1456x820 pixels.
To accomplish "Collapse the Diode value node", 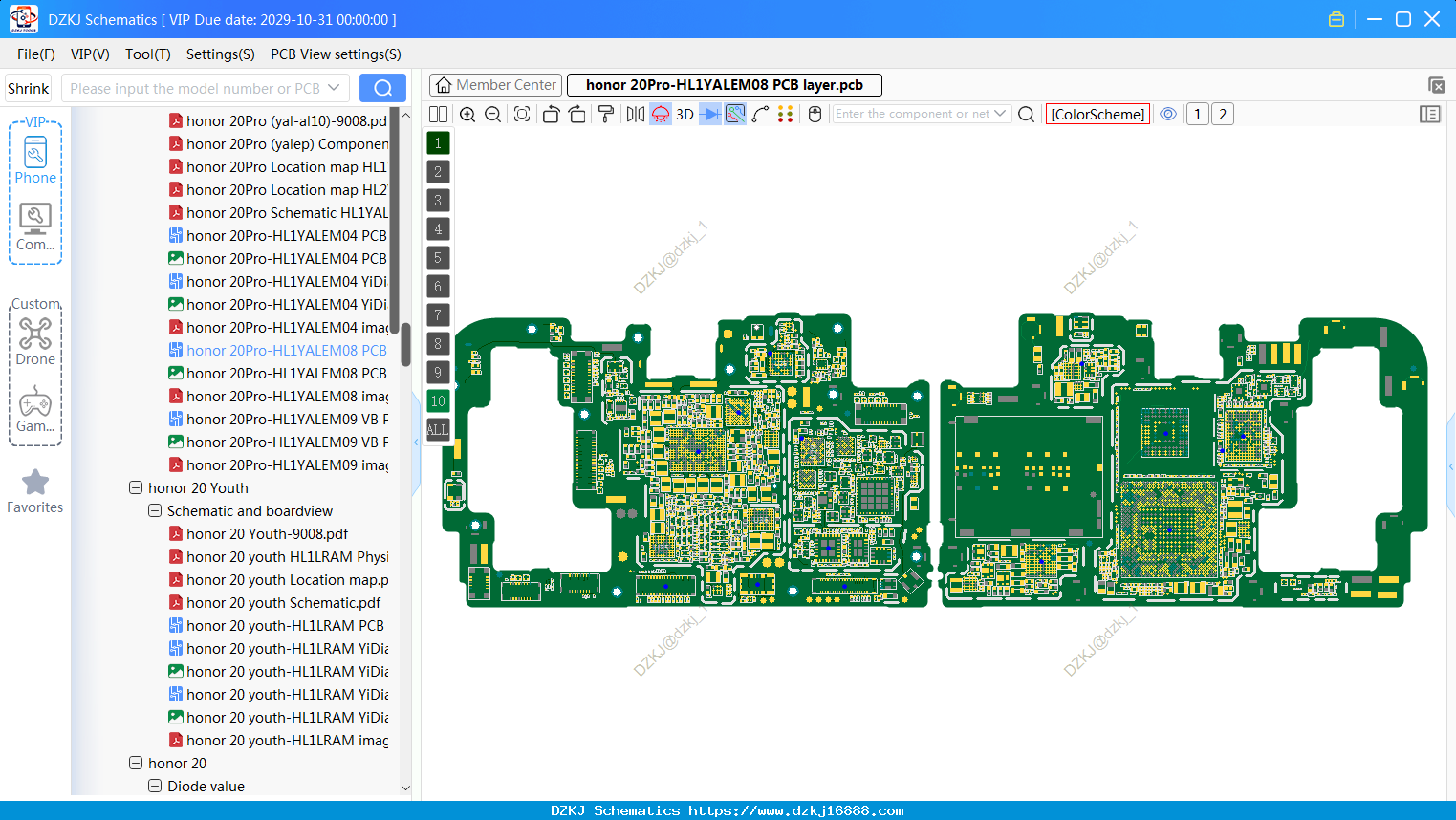I will 155,786.
